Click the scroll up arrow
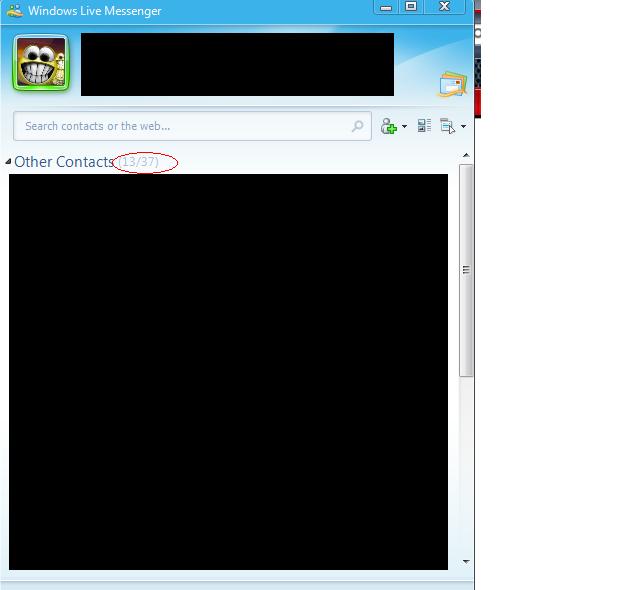 [466, 155]
